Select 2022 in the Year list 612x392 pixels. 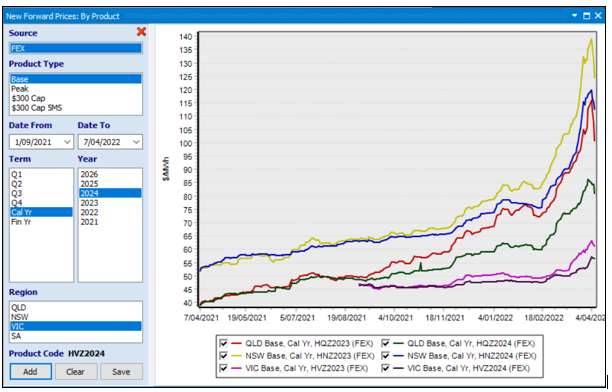point(110,212)
